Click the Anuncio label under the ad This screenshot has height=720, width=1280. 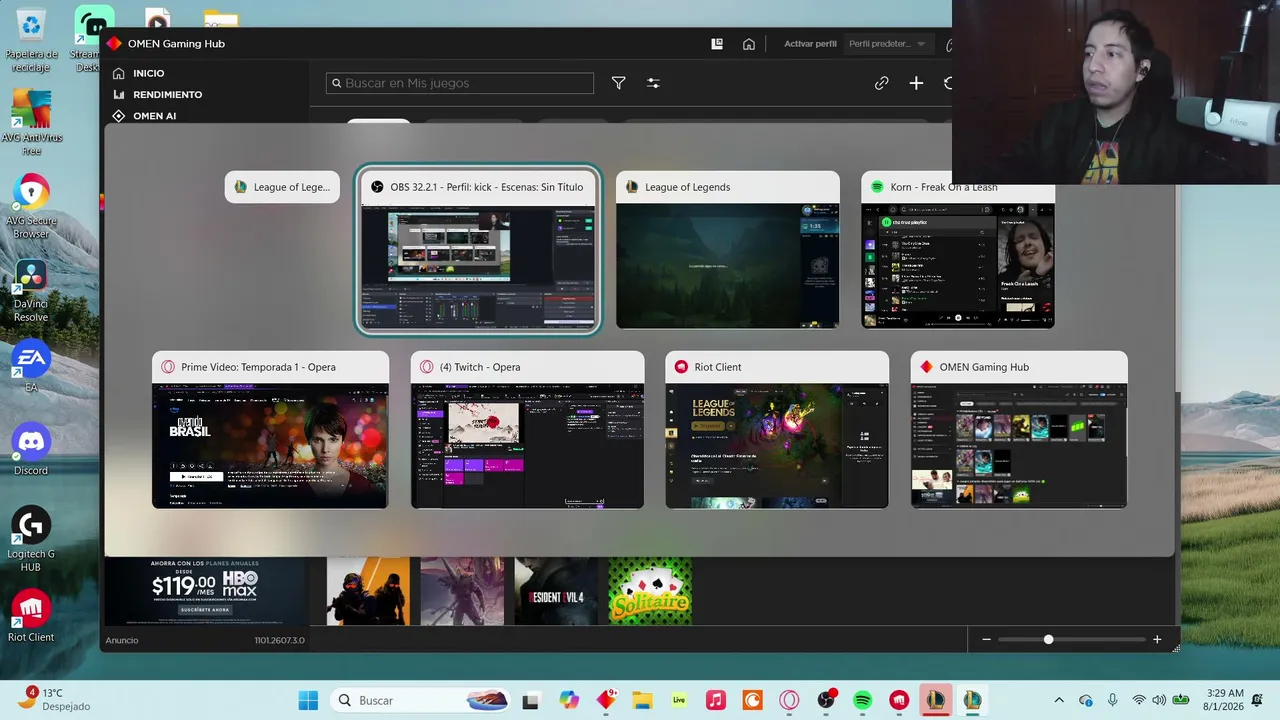point(122,640)
